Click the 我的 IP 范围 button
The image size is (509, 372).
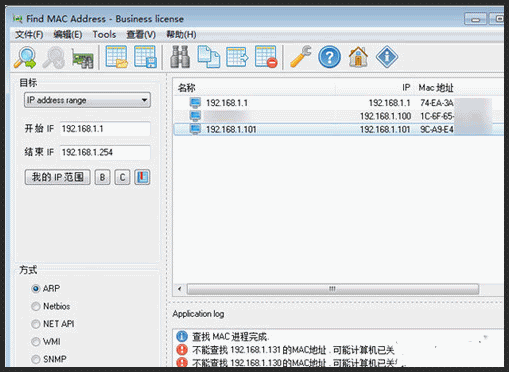57,177
